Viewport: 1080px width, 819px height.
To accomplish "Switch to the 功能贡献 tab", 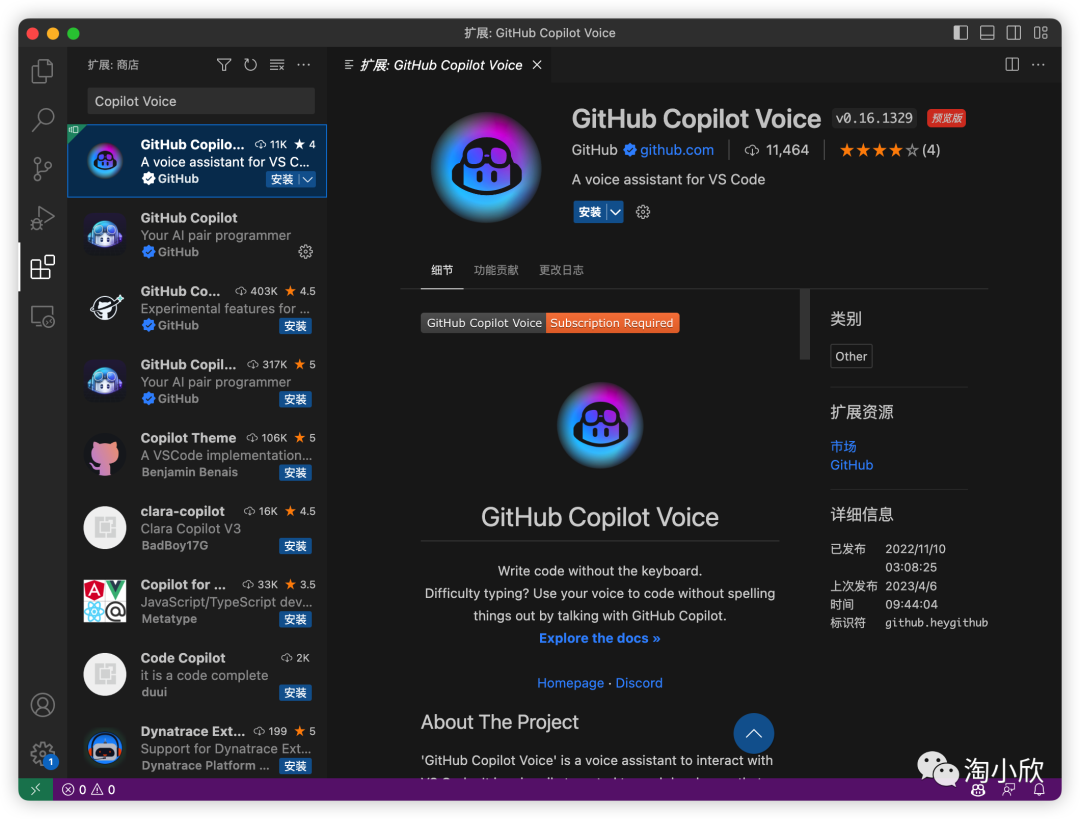I will (x=496, y=269).
